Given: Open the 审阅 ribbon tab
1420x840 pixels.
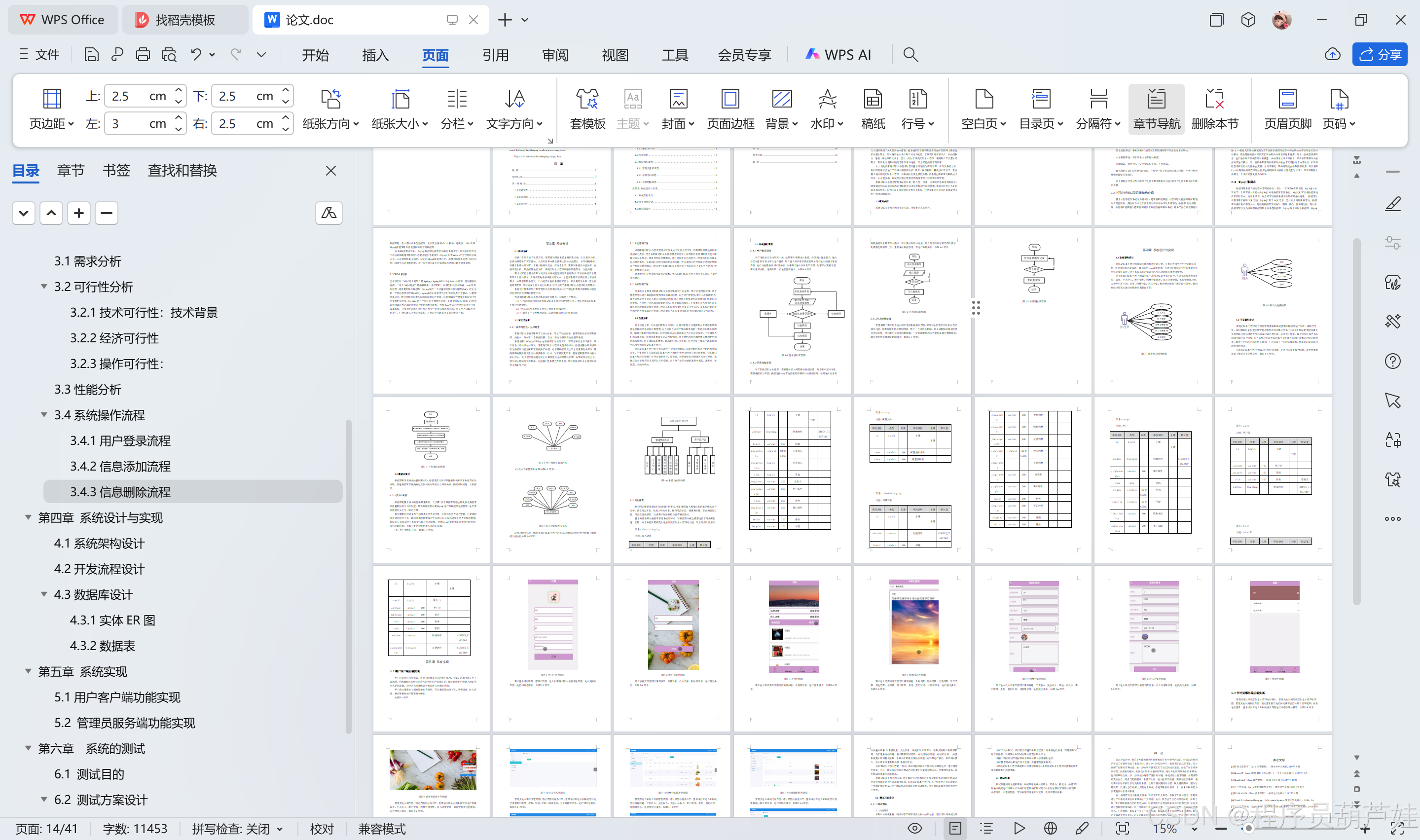Looking at the screenshot, I should click(x=555, y=54).
